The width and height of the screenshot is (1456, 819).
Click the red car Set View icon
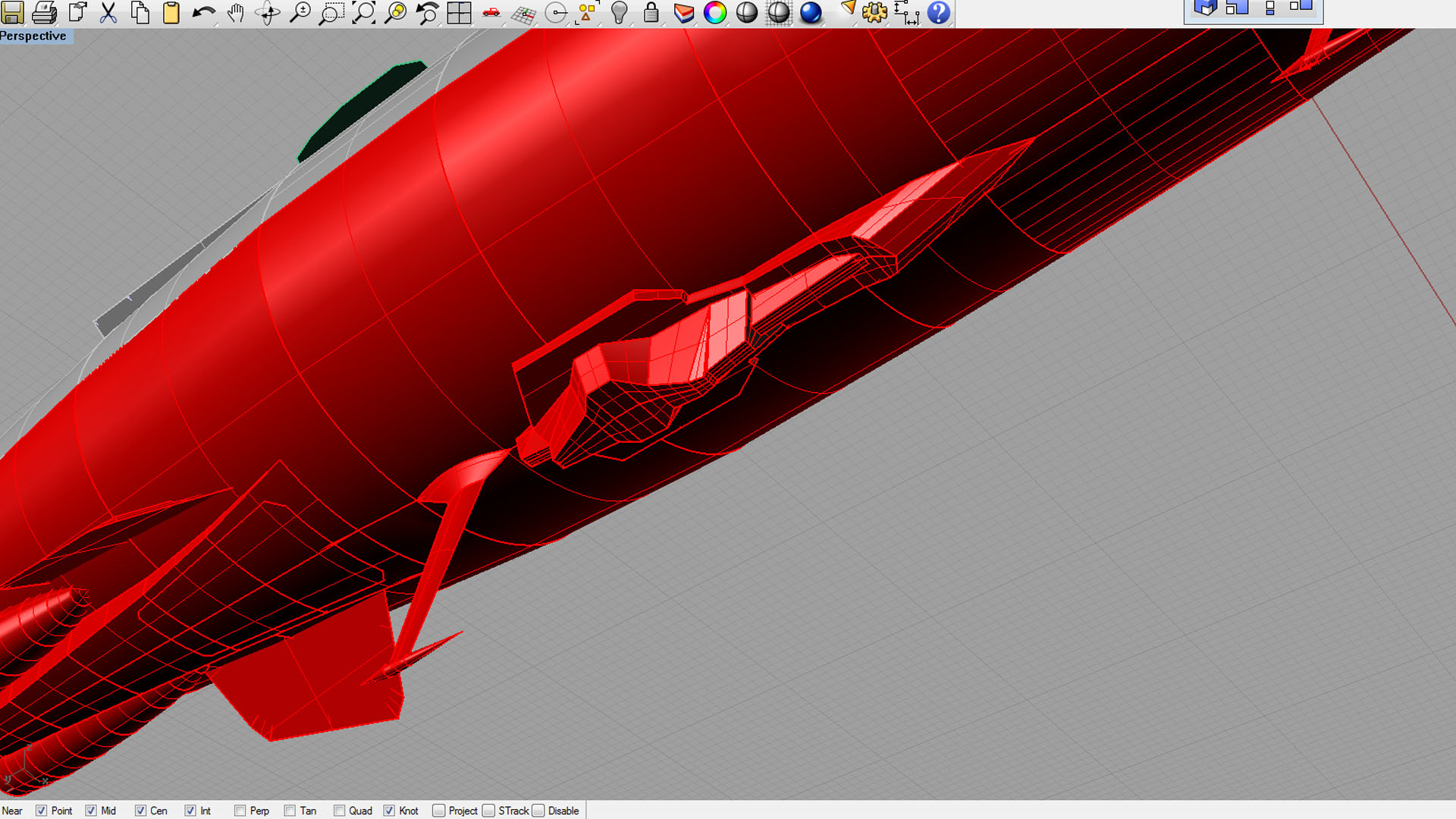click(x=491, y=12)
